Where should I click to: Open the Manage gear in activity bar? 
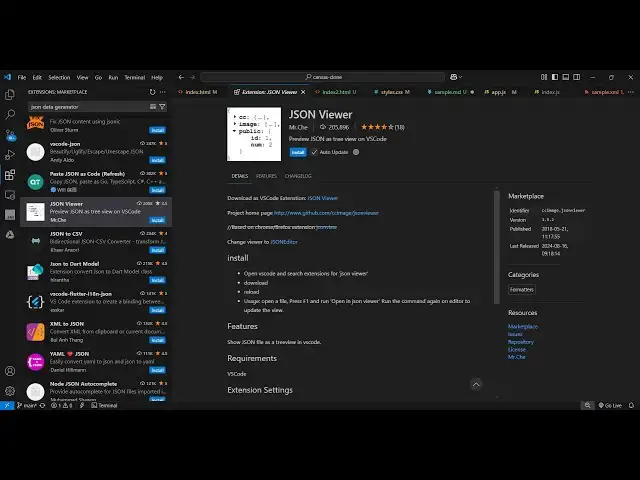tap(10, 391)
